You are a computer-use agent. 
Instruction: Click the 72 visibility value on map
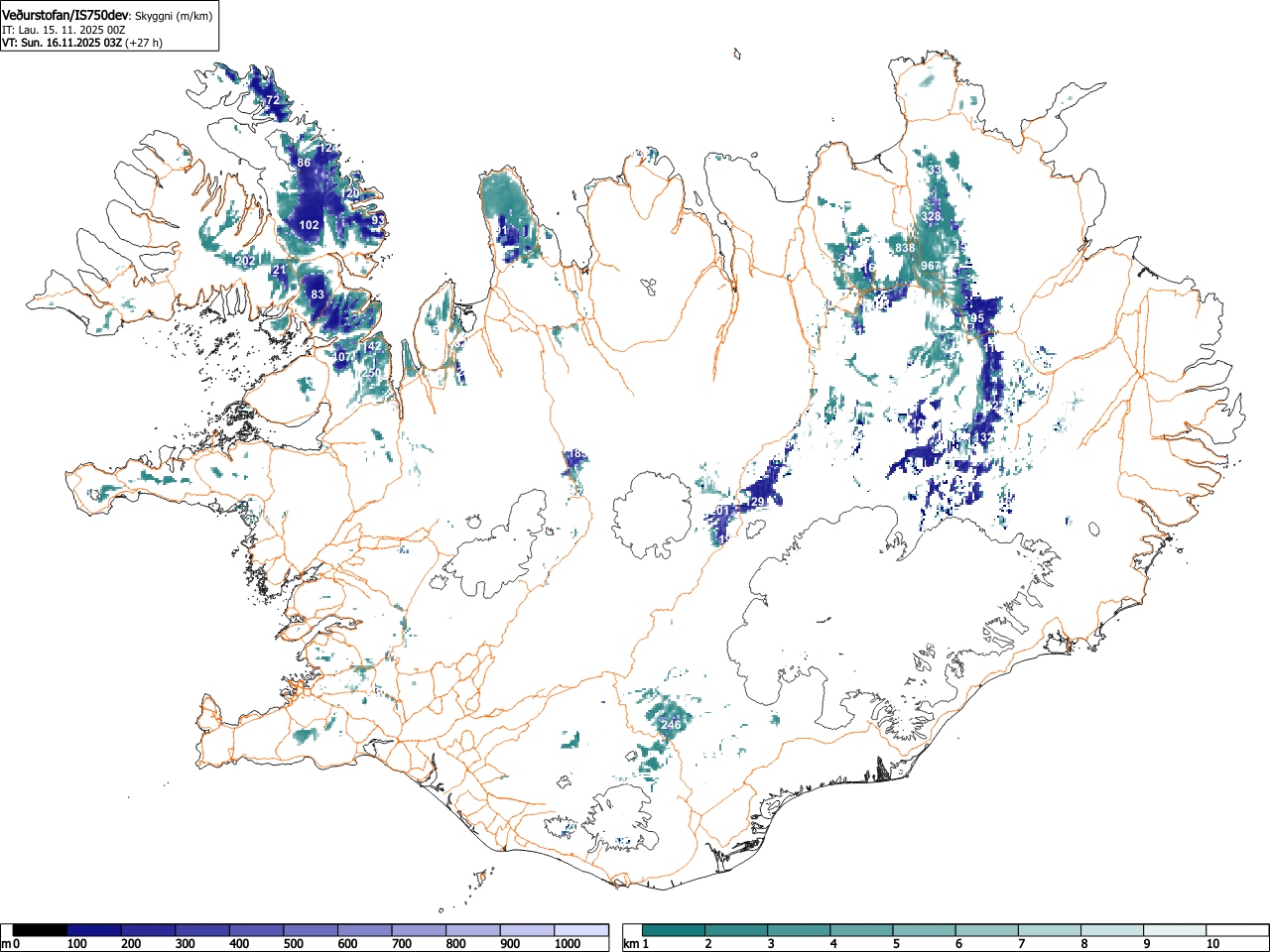273,100
